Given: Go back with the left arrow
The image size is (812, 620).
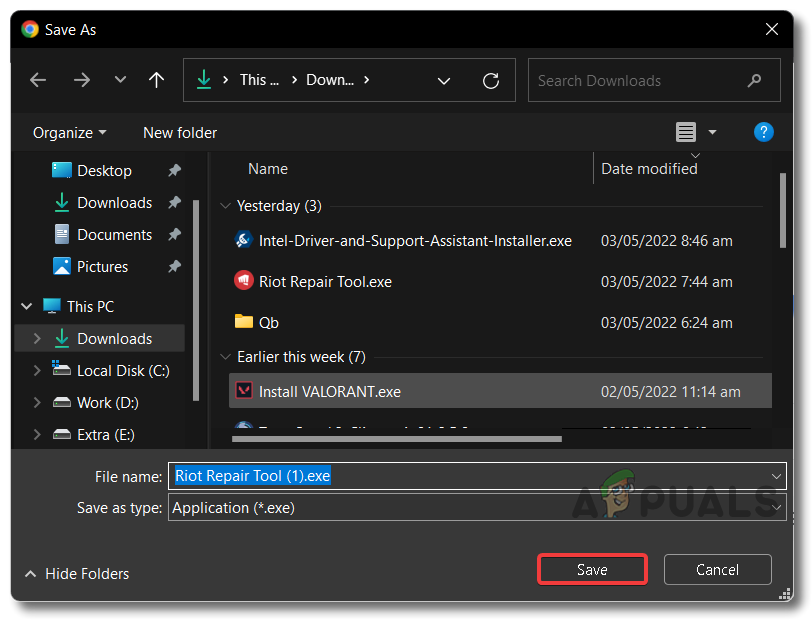Looking at the screenshot, I should tap(38, 80).
